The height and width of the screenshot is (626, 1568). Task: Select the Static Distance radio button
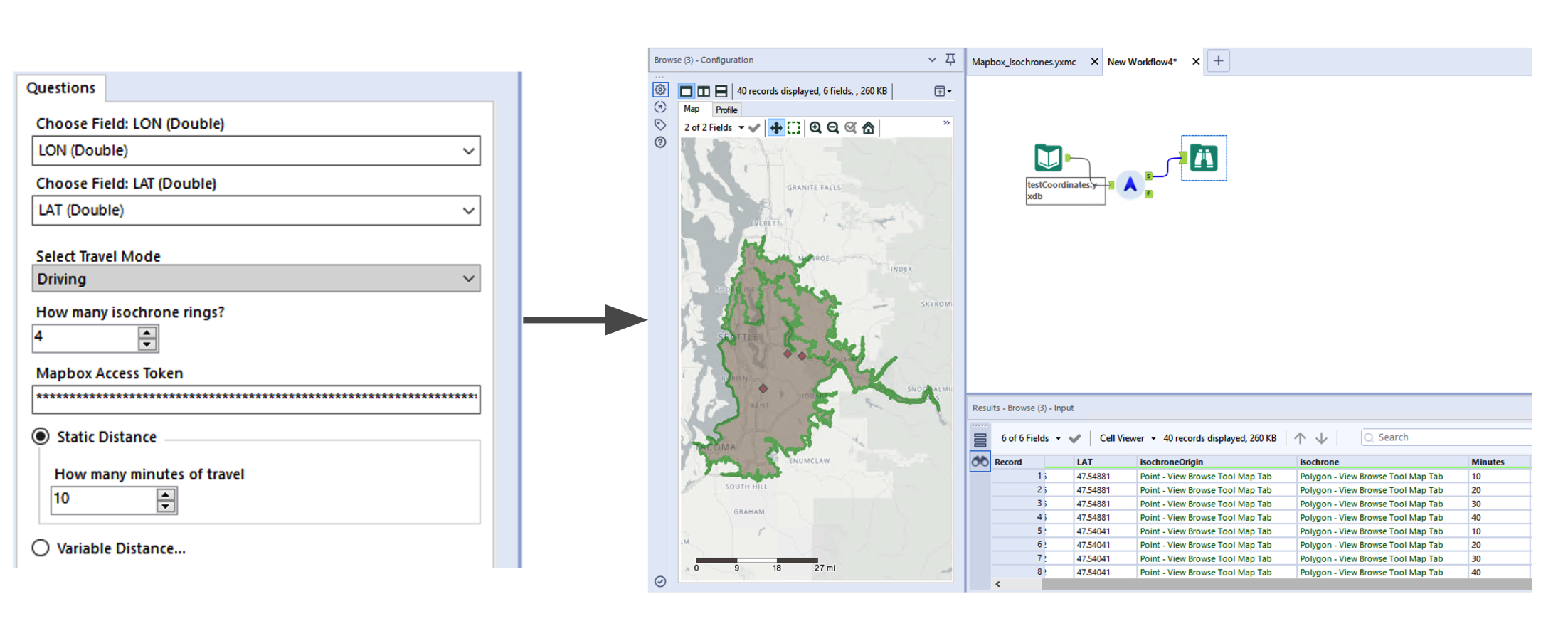pyautogui.click(x=41, y=437)
